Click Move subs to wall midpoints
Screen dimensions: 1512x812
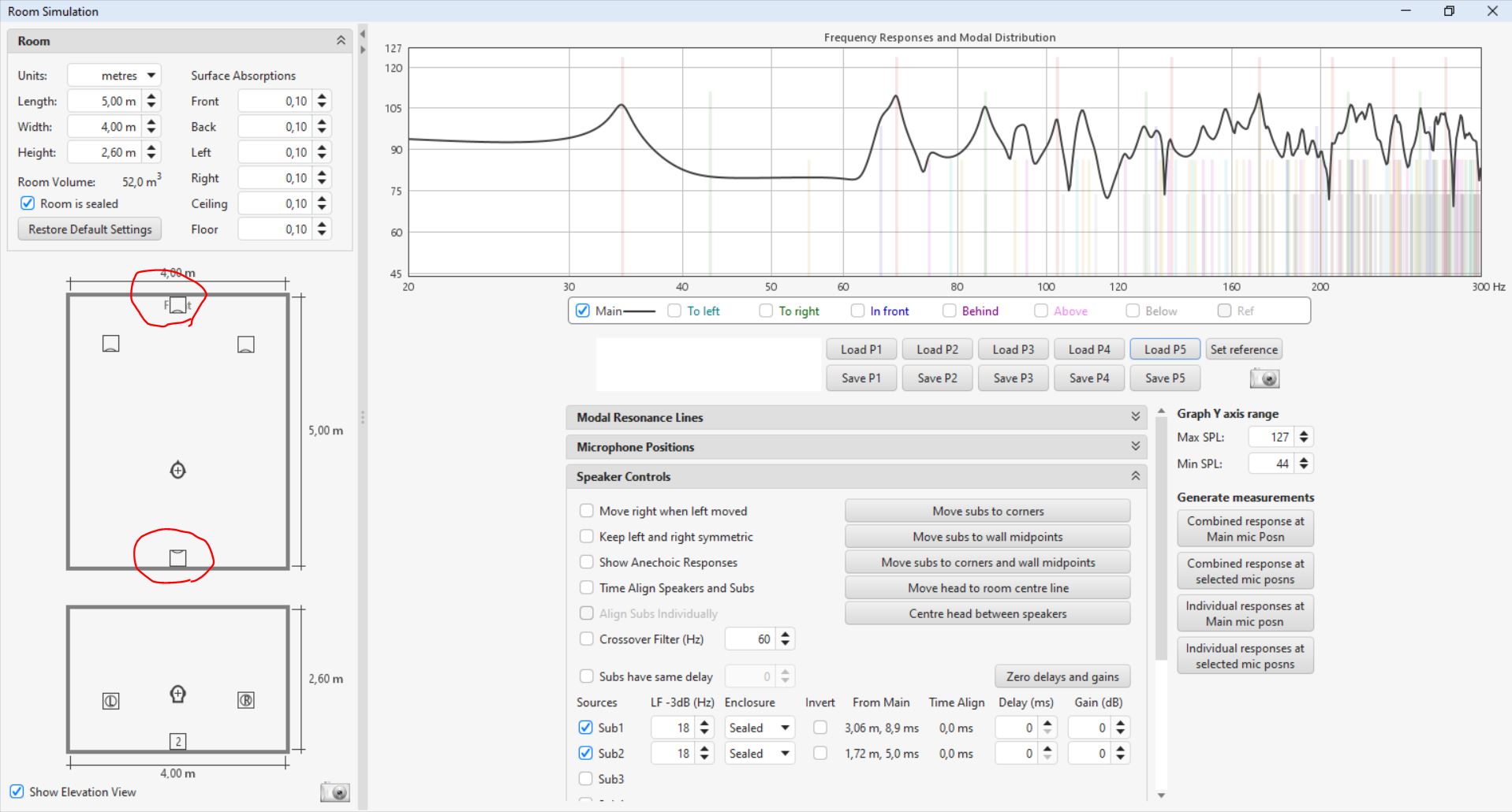987,537
